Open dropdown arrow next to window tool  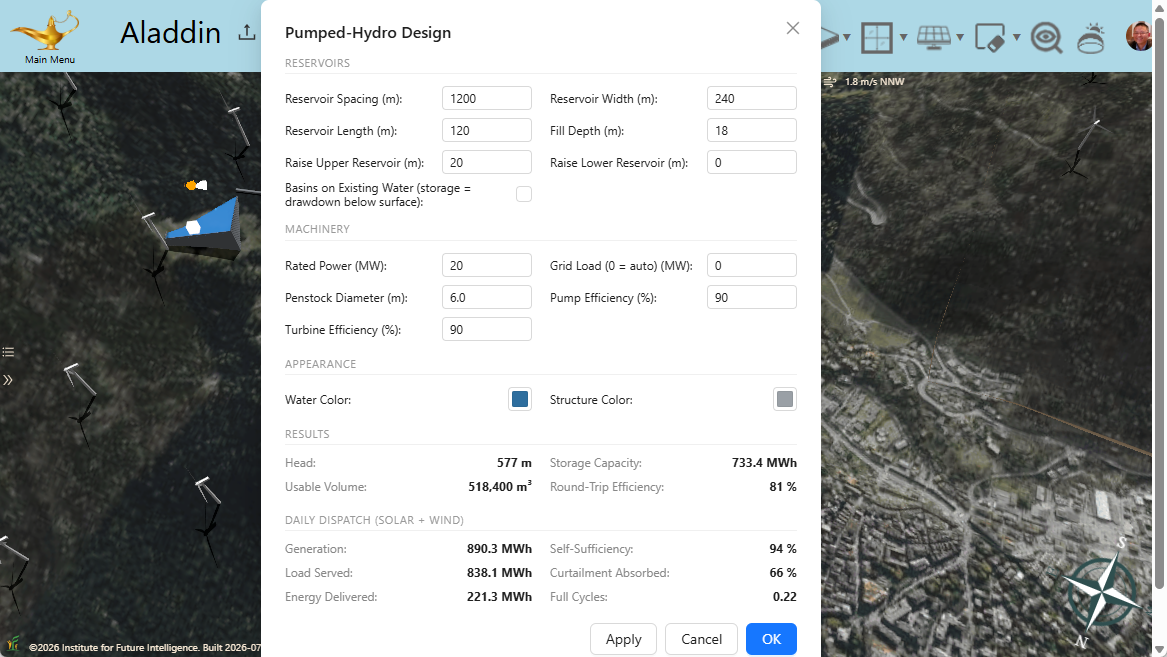pyautogui.click(x=904, y=37)
